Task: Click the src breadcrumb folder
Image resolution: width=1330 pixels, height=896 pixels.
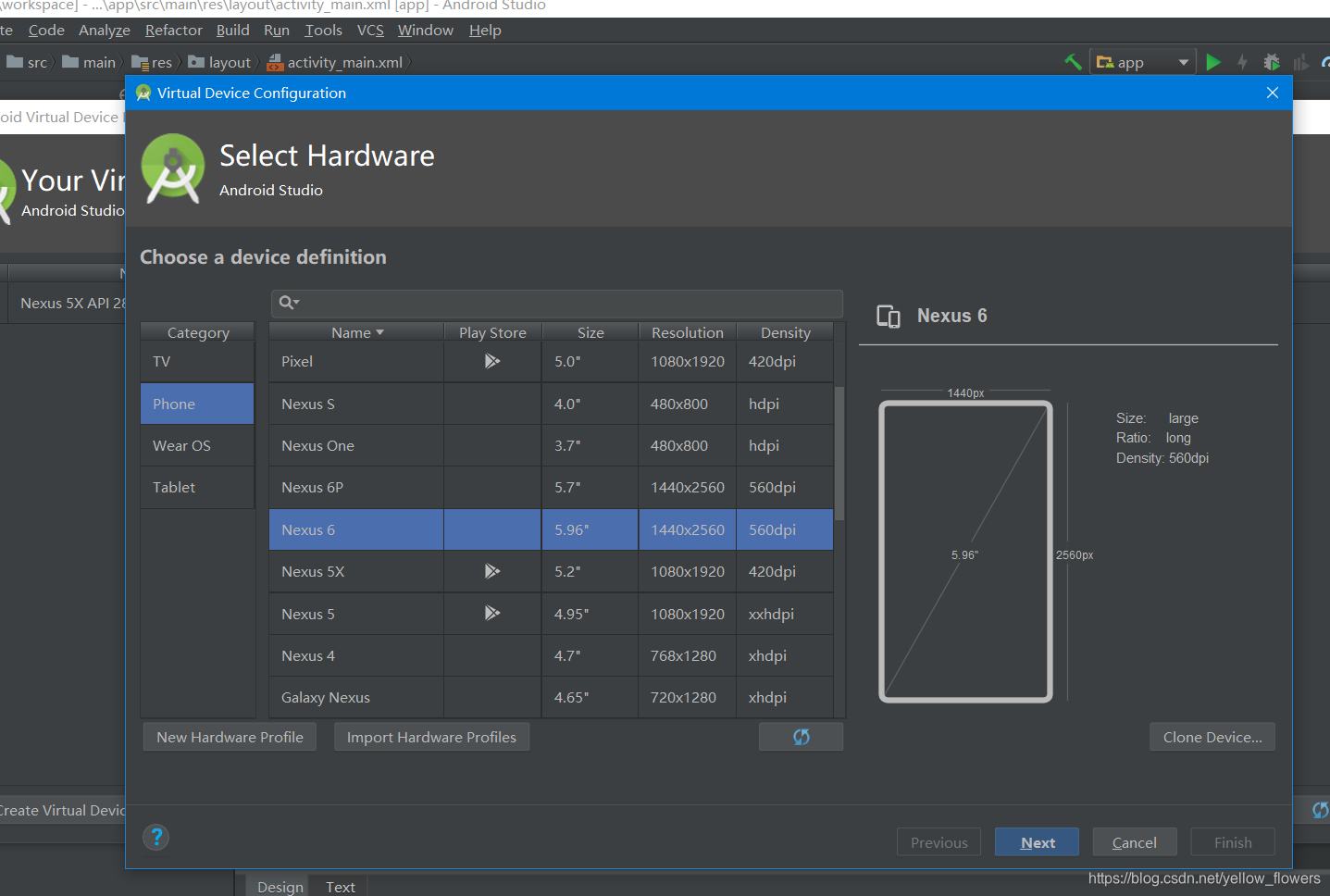Action: (x=27, y=62)
